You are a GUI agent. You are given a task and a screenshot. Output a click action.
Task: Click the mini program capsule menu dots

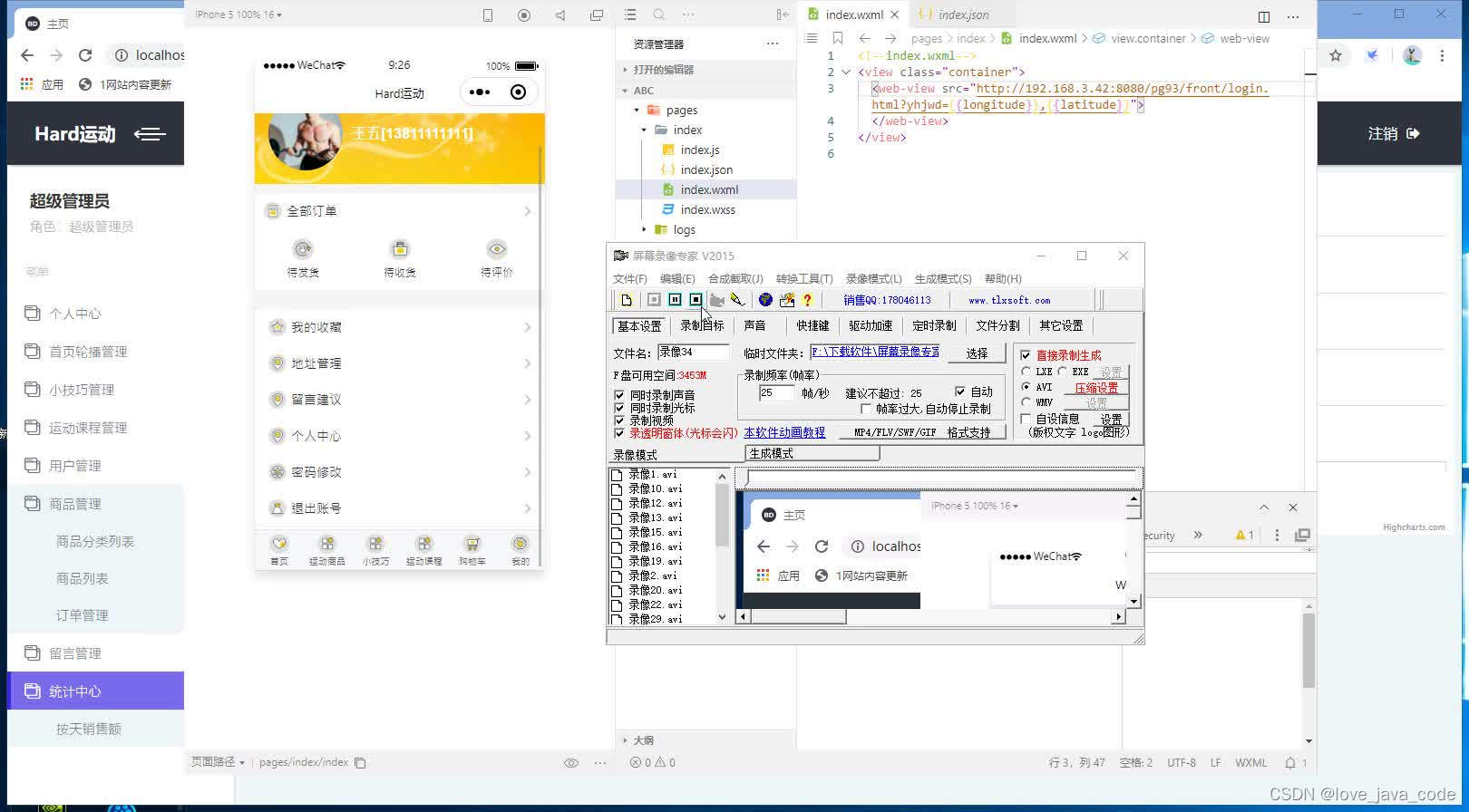tap(480, 92)
